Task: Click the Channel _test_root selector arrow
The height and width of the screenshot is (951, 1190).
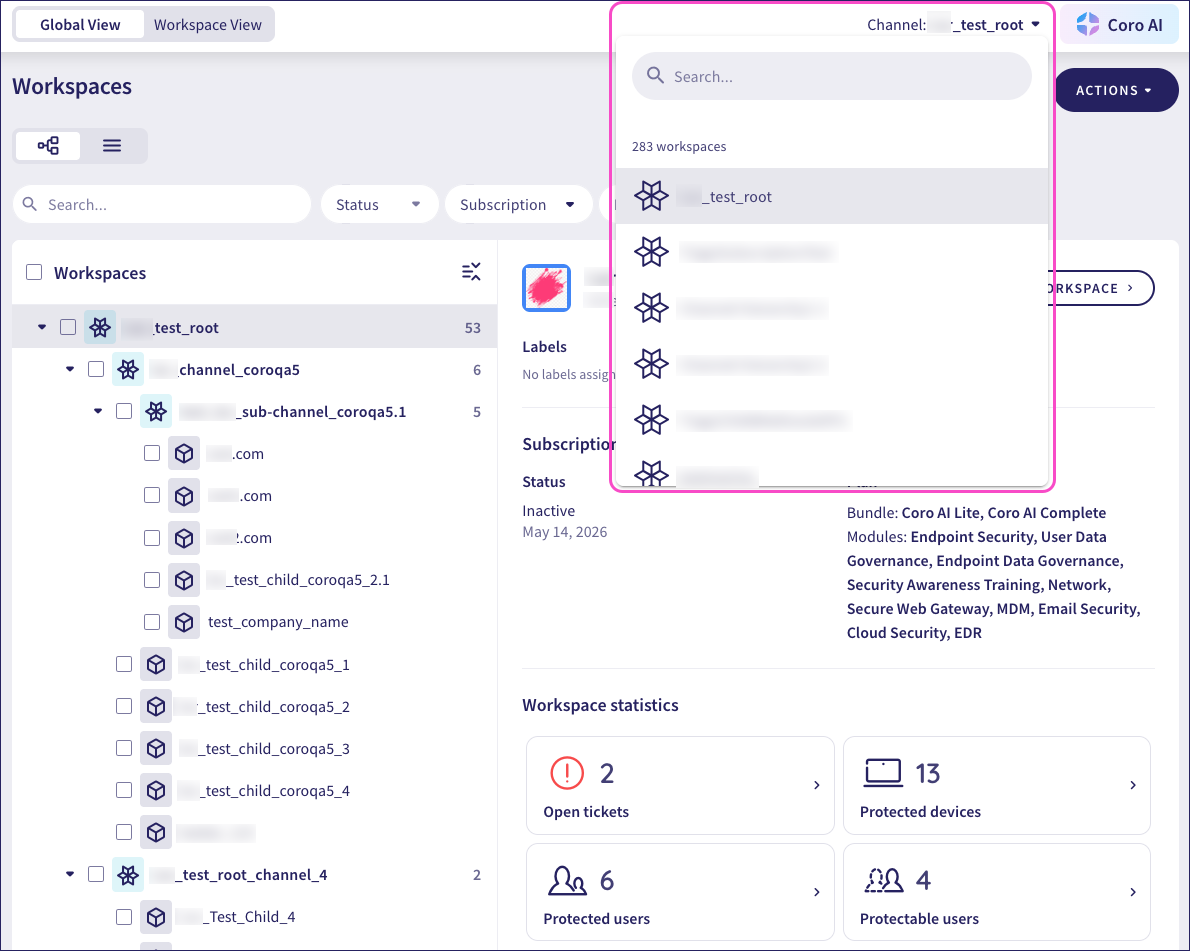Action: tap(1035, 25)
